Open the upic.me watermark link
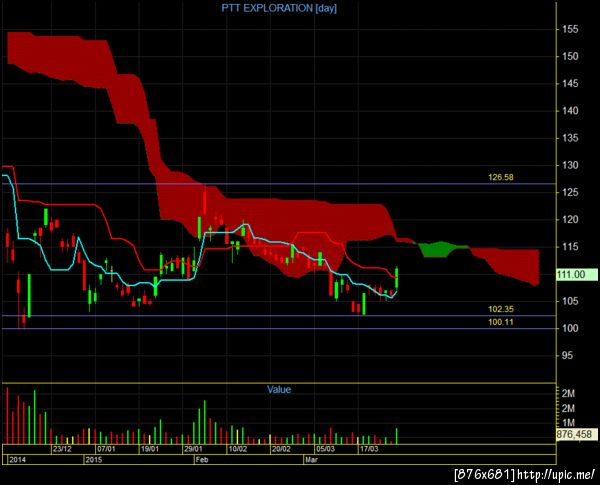600x485 pixels. pos(556,475)
